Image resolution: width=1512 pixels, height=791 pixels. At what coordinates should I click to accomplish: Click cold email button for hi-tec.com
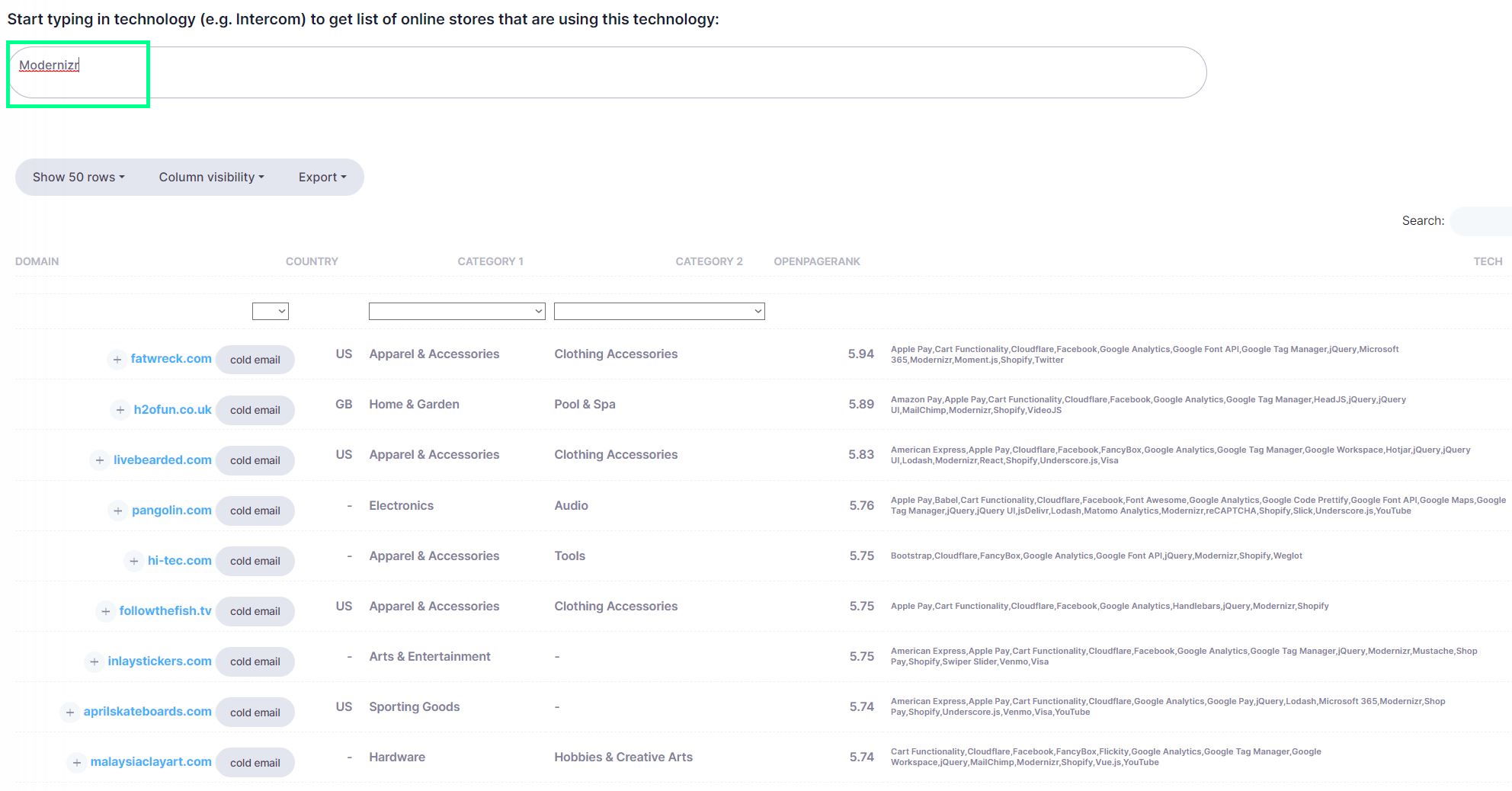click(255, 561)
